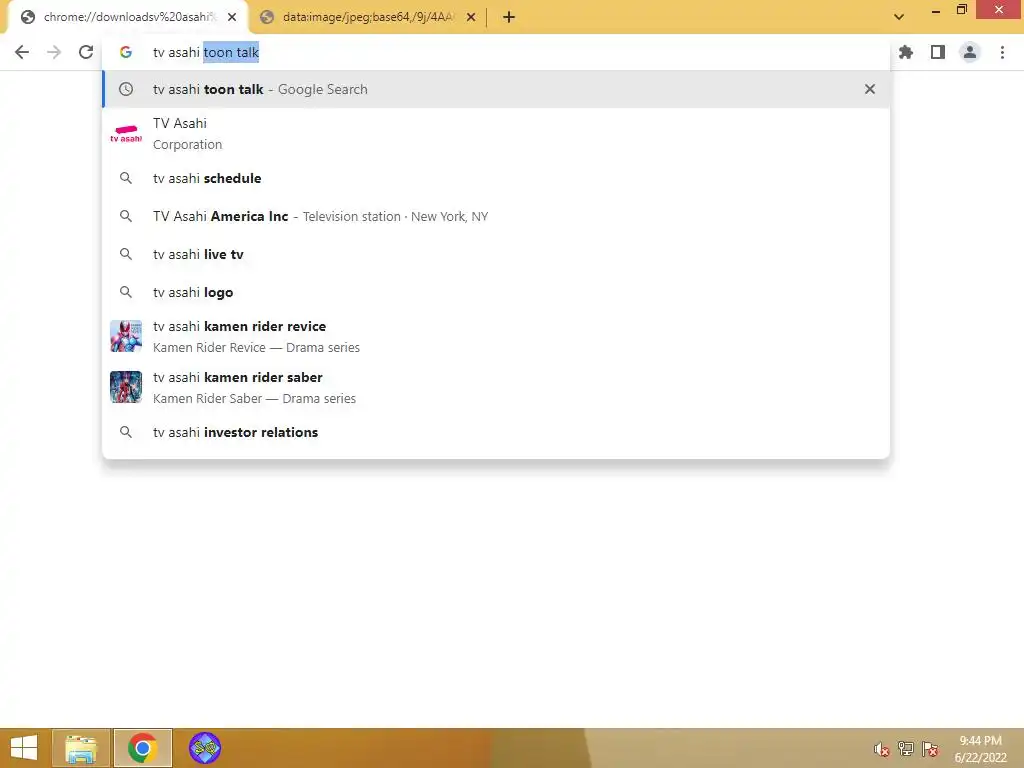Open File Explorer from the taskbar
The image size is (1024, 768).
(81, 748)
